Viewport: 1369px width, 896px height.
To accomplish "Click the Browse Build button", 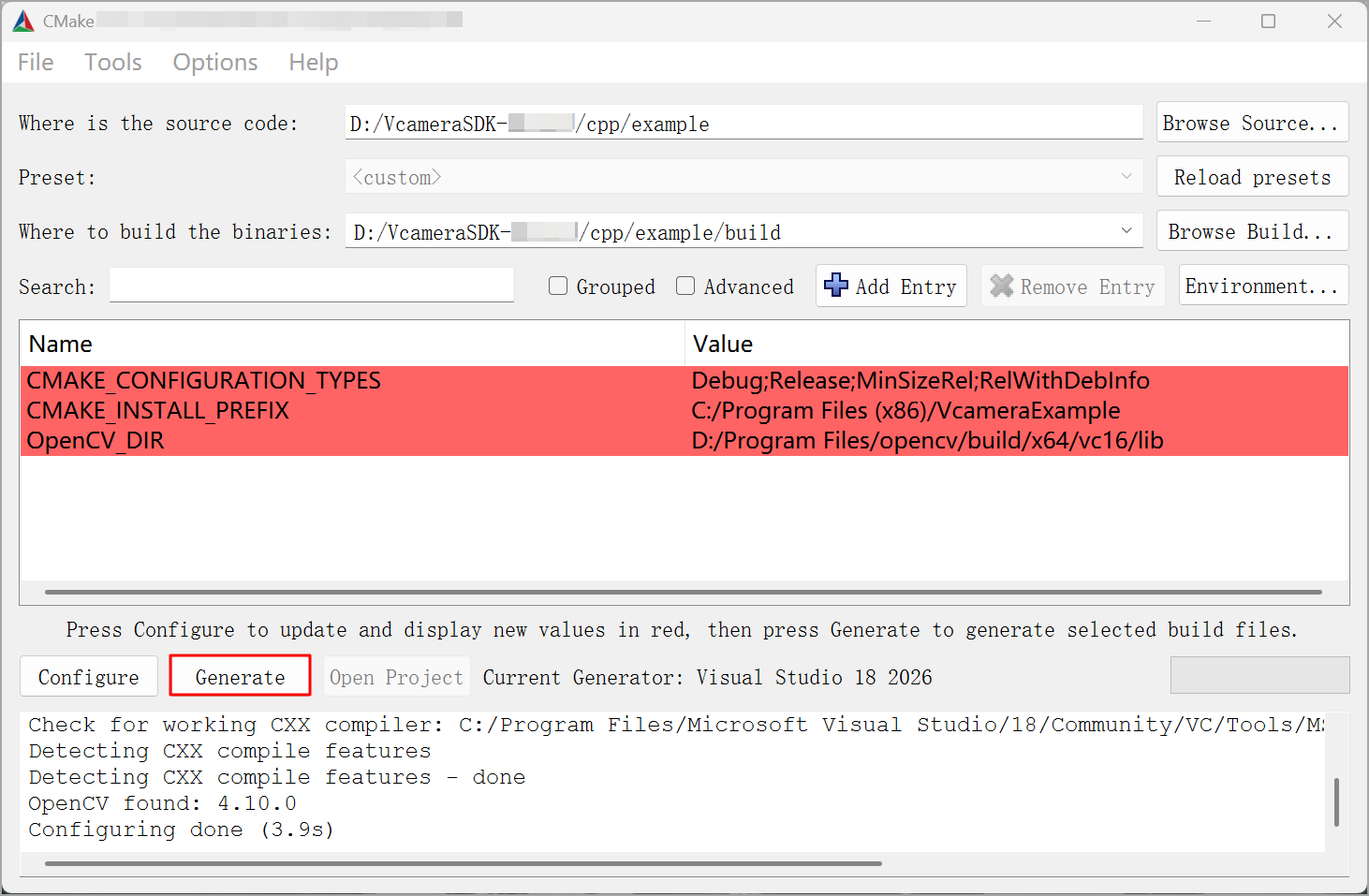I will click(x=1252, y=231).
